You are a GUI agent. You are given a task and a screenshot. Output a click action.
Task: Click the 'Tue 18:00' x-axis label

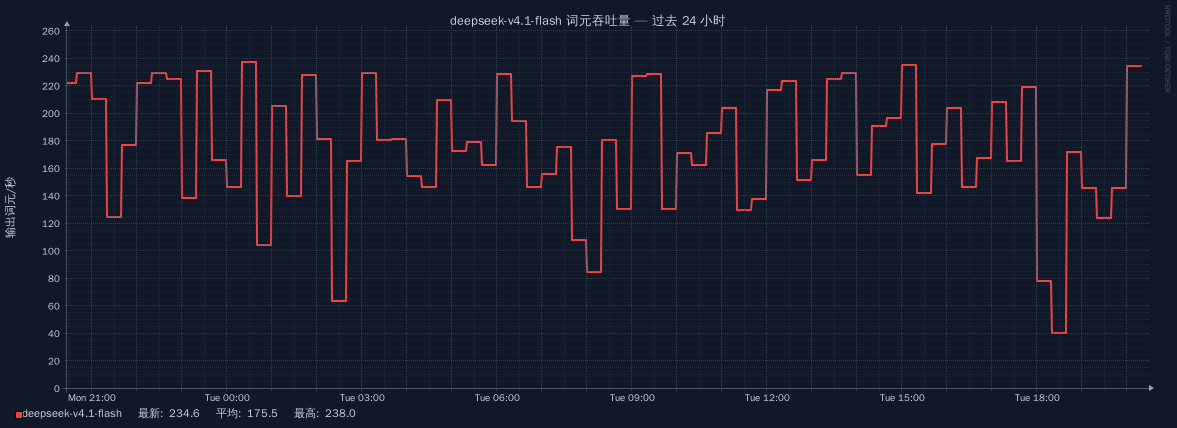(1037, 397)
